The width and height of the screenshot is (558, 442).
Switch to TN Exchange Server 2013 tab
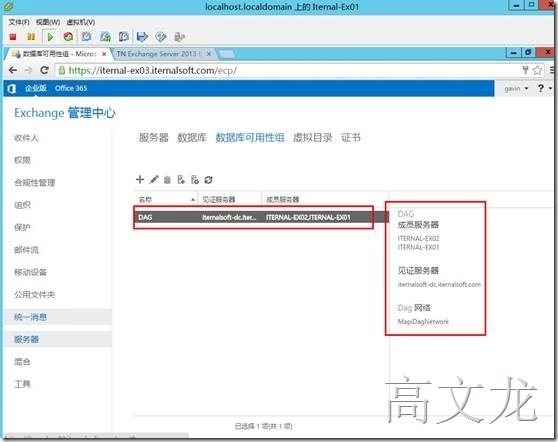click(x=159, y=54)
